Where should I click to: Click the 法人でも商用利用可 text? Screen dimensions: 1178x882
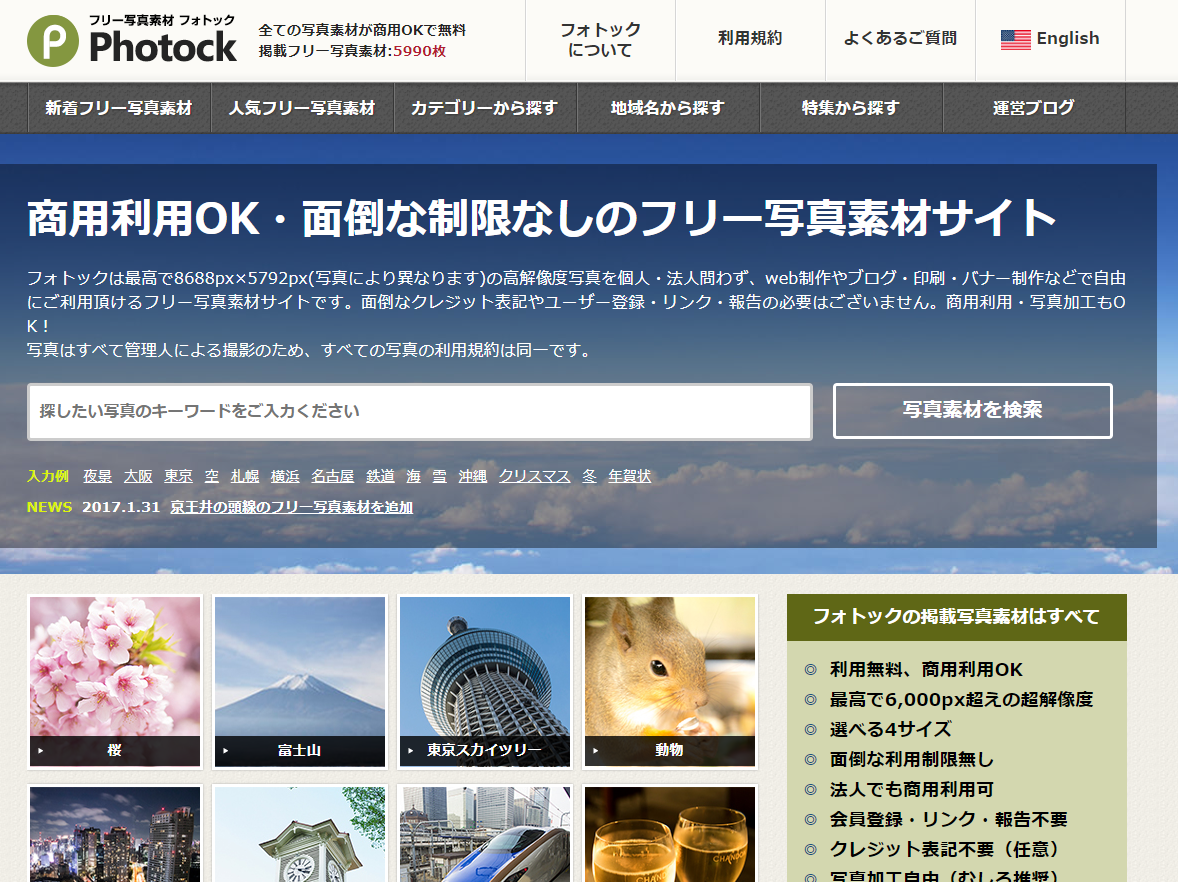click(911, 790)
